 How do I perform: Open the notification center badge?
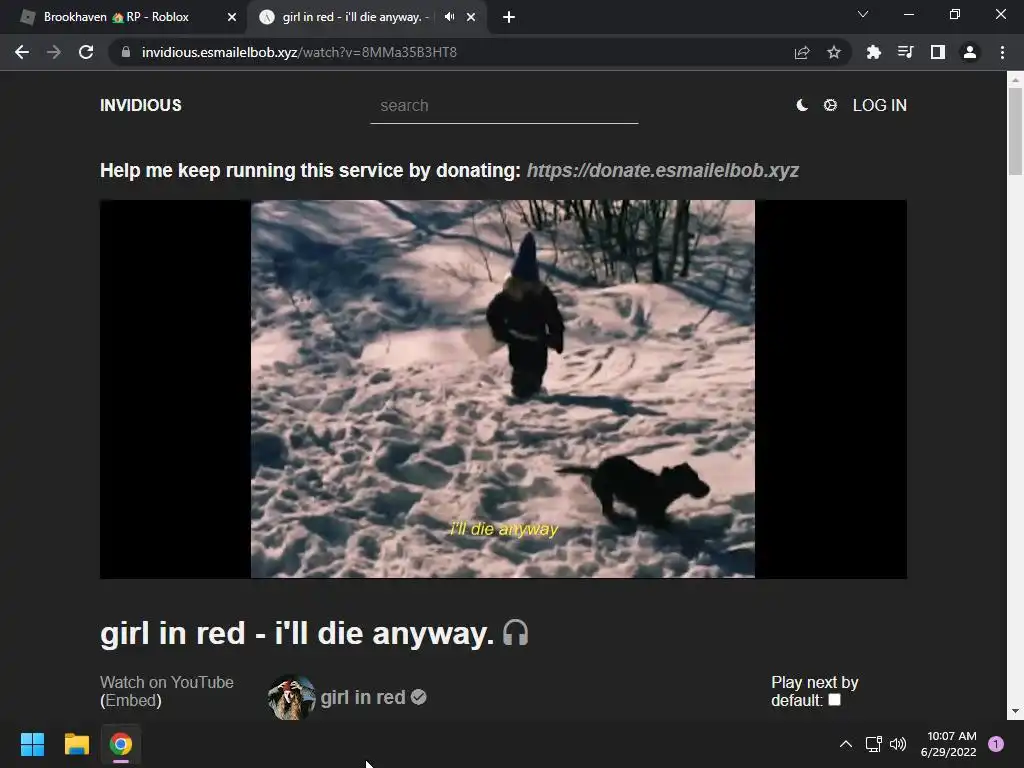(996, 744)
